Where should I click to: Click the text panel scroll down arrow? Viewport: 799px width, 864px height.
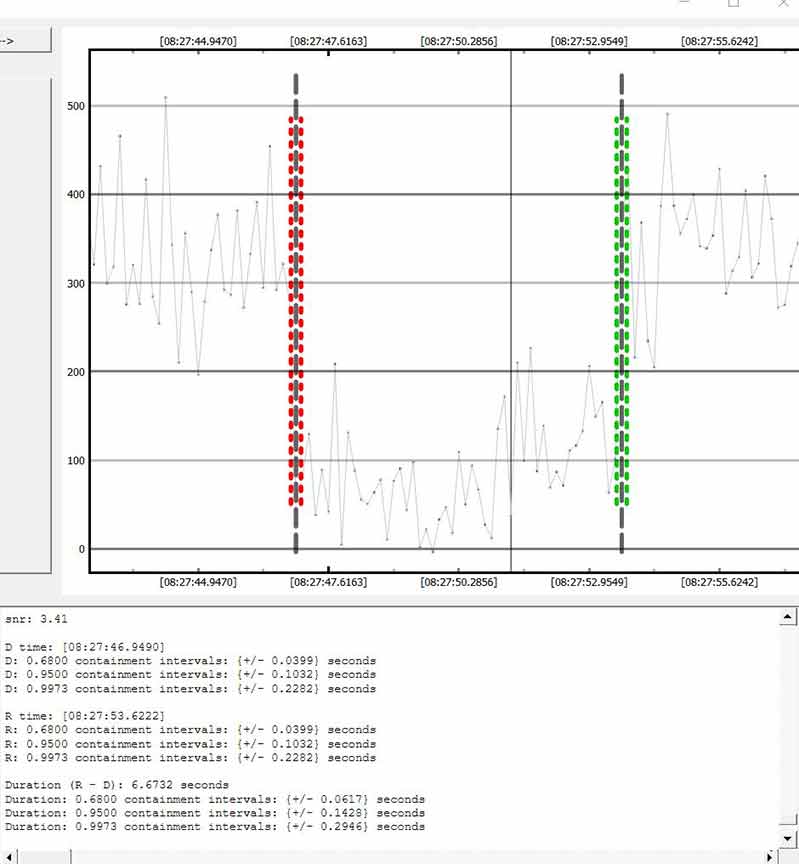(788, 840)
